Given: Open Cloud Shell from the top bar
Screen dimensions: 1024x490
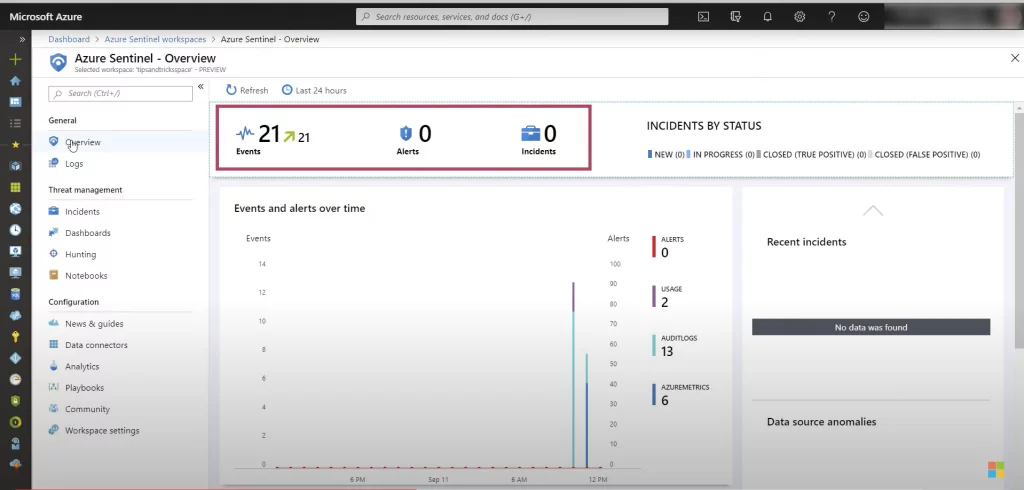Looking at the screenshot, I should 704,17.
